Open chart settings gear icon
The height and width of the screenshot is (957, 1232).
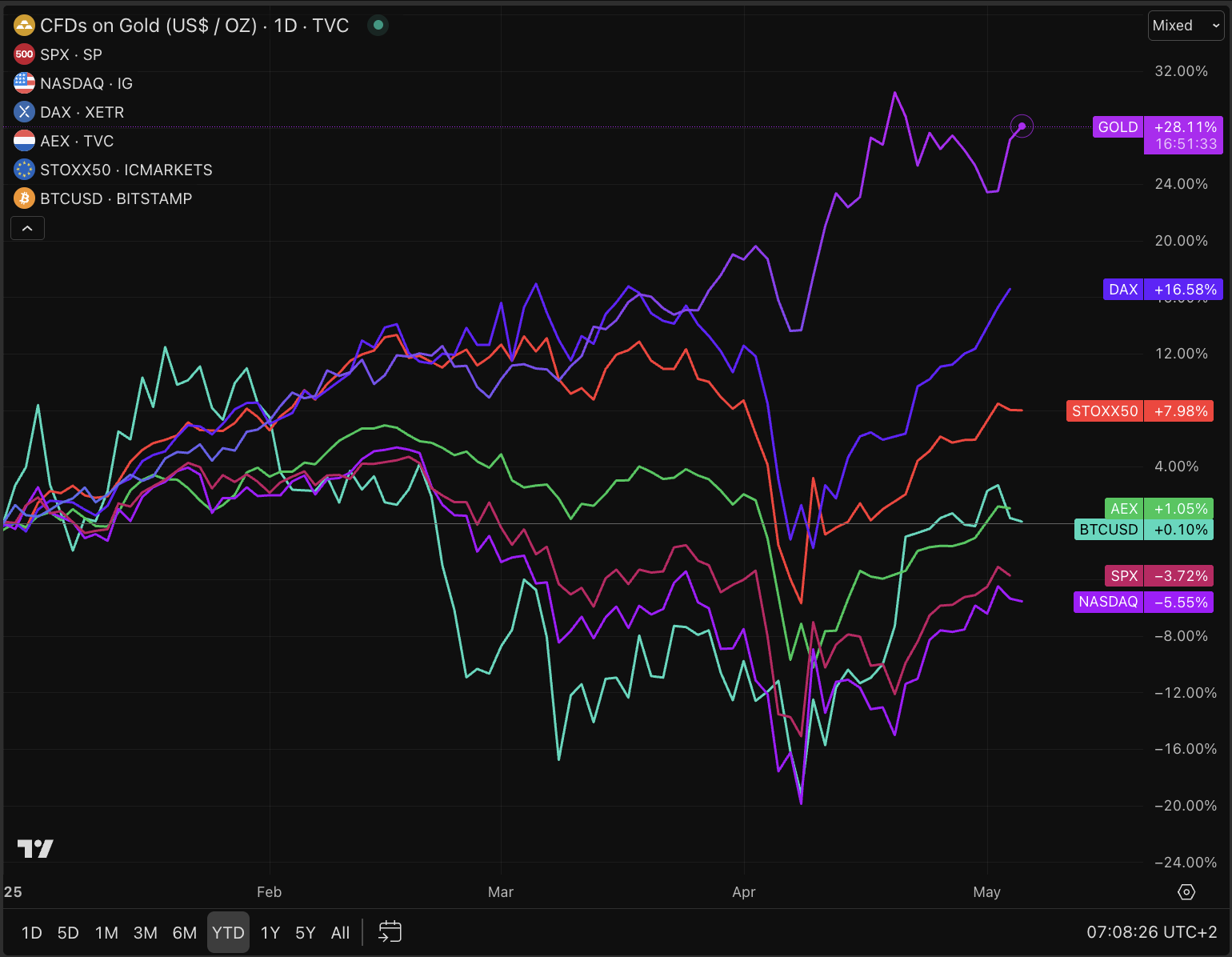click(1186, 892)
